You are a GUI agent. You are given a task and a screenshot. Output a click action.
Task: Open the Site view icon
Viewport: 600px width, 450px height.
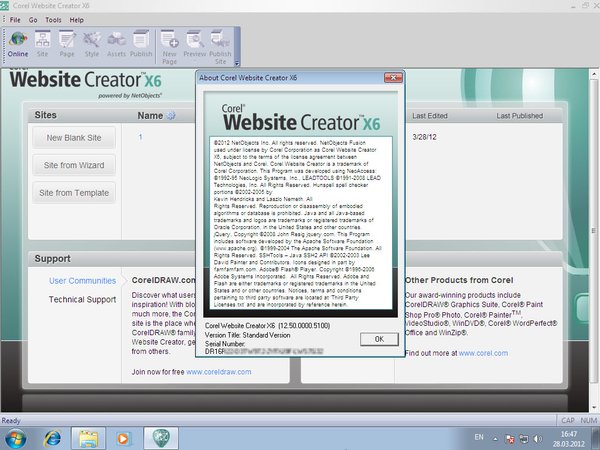click(x=43, y=44)
